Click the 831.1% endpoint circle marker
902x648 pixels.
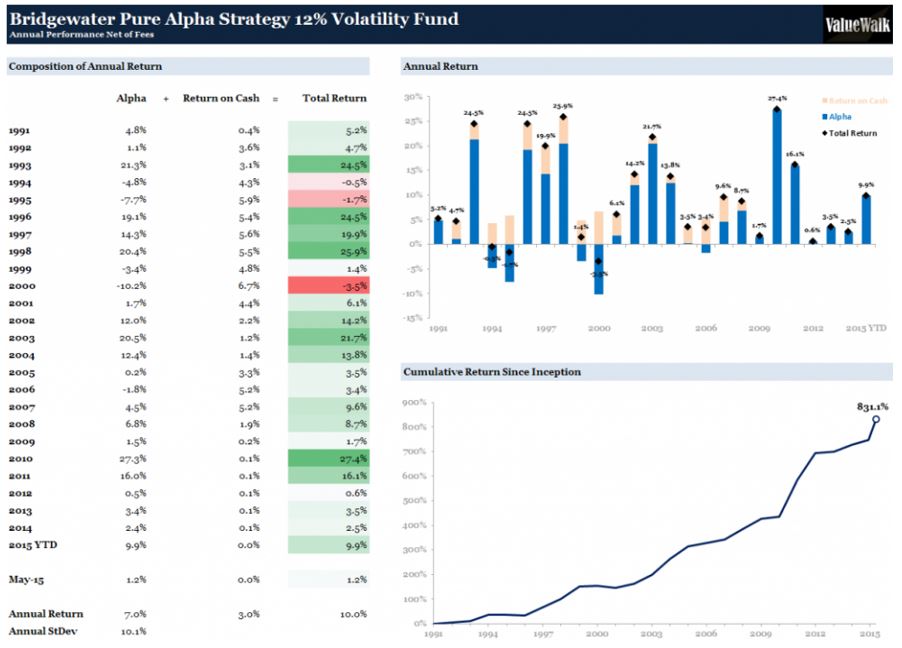click(x=875, y=419)
